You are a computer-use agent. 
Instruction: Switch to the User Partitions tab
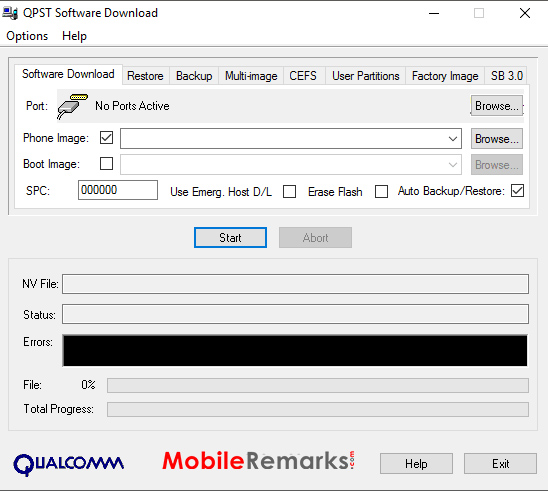click(366, 76)
